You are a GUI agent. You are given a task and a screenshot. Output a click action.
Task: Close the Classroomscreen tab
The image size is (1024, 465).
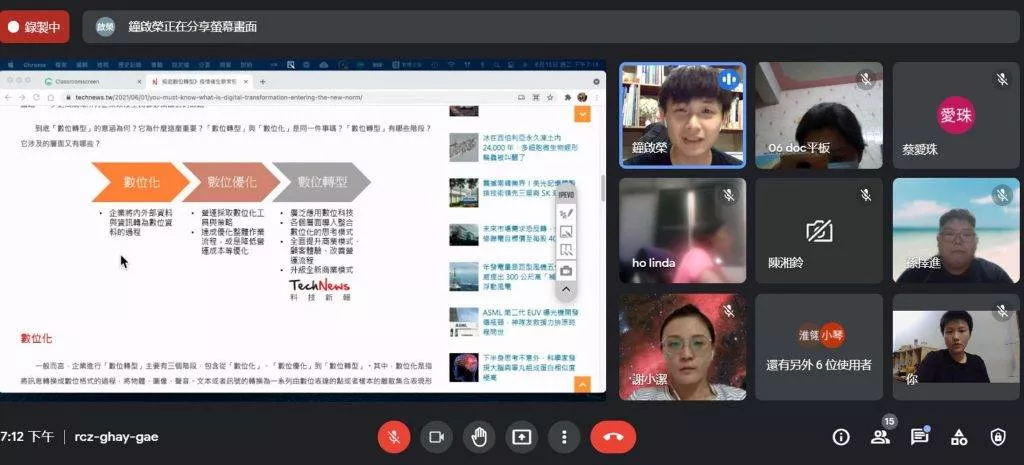tap(139, 82)
